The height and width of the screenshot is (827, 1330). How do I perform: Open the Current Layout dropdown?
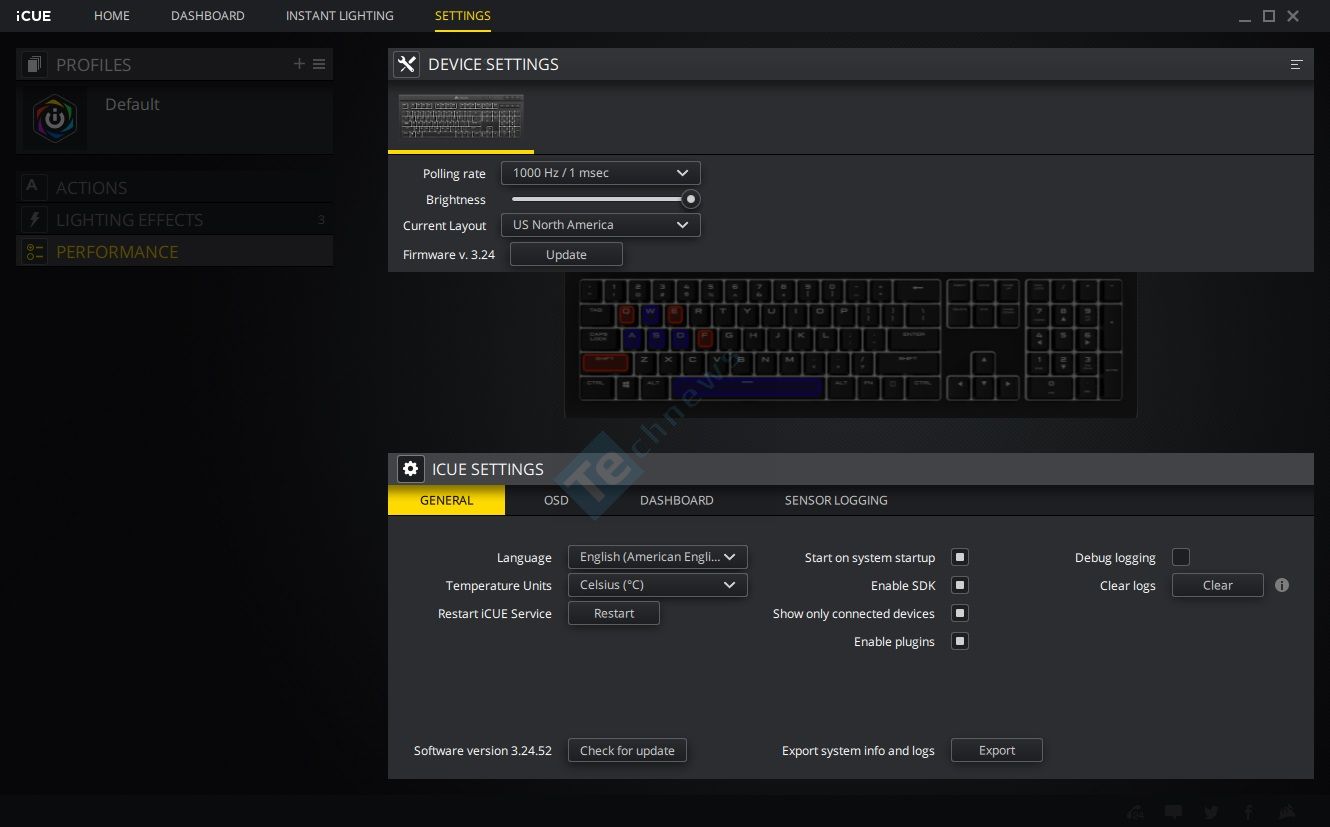tap(600, 225)
